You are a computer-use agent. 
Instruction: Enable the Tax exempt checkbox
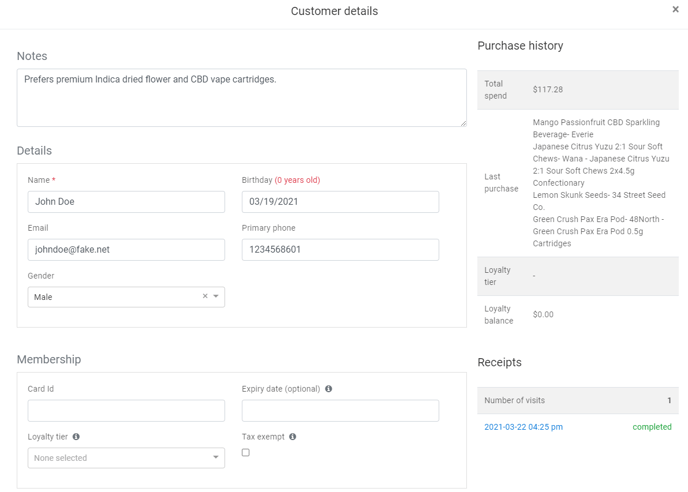246,453
